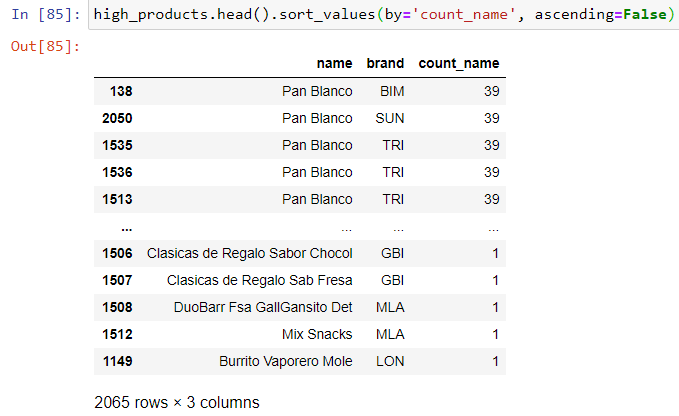The width and height of the screenshot is (679, 416).
Task: Click the ellipsis in the index column
Action: (x=126, y=228)
